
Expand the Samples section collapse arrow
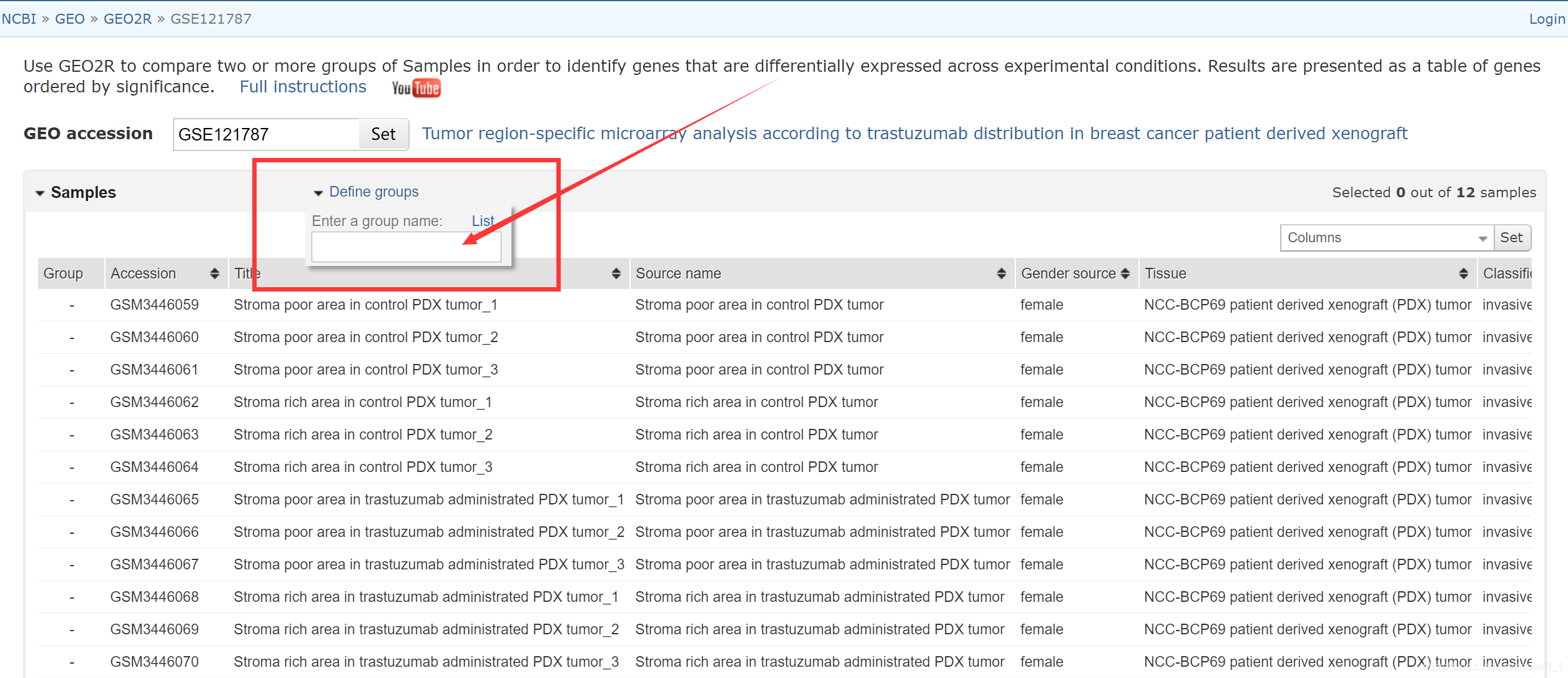coord(37,194)
